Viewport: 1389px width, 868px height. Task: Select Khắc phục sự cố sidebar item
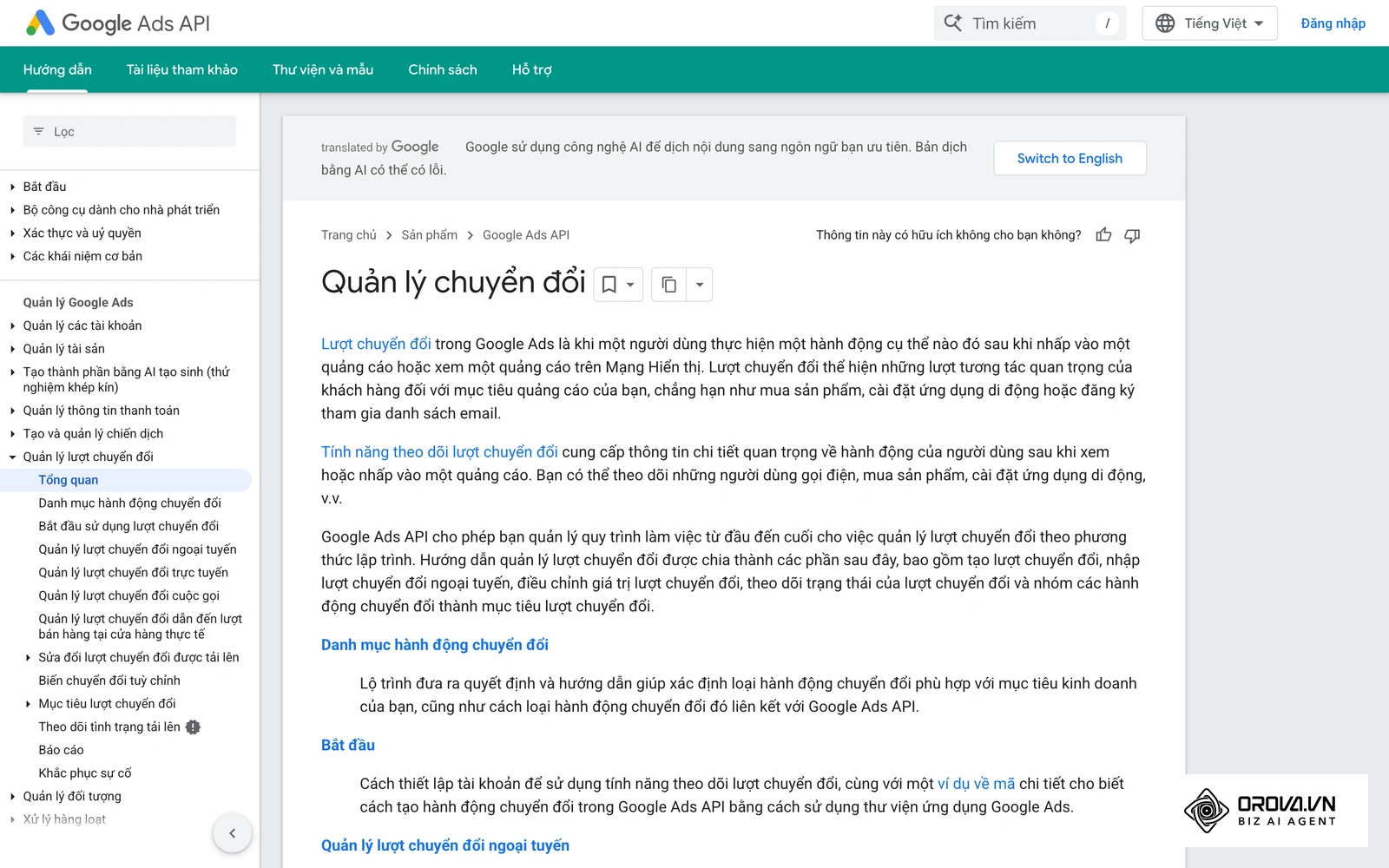[x=85, y=773]
